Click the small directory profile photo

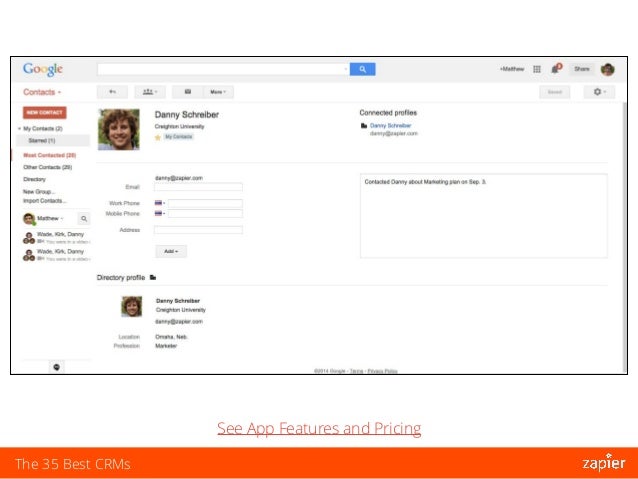pyautogui.click(x=132, y=306)
